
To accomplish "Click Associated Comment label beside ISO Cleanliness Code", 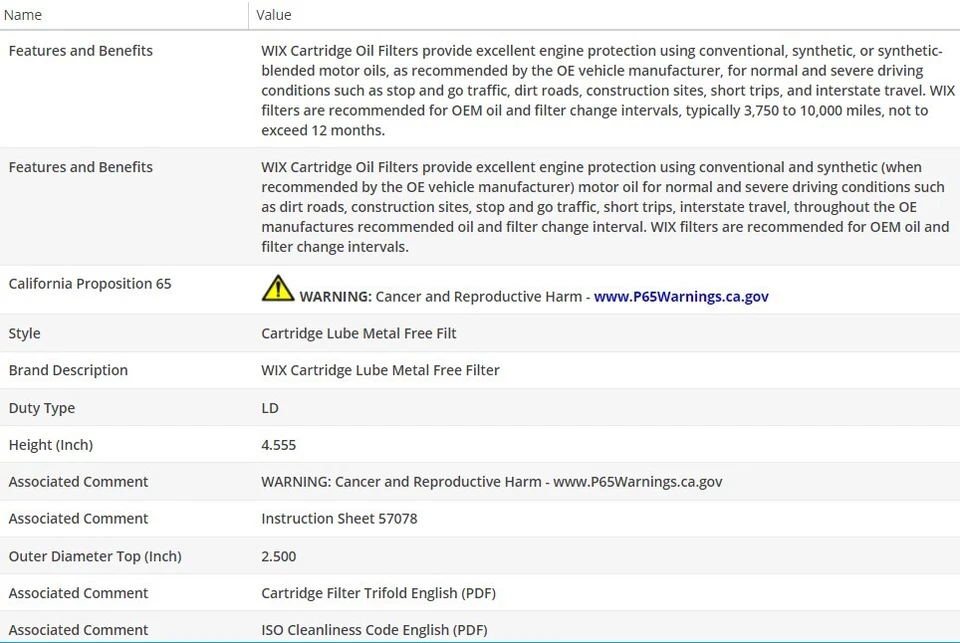I will 78,630.
